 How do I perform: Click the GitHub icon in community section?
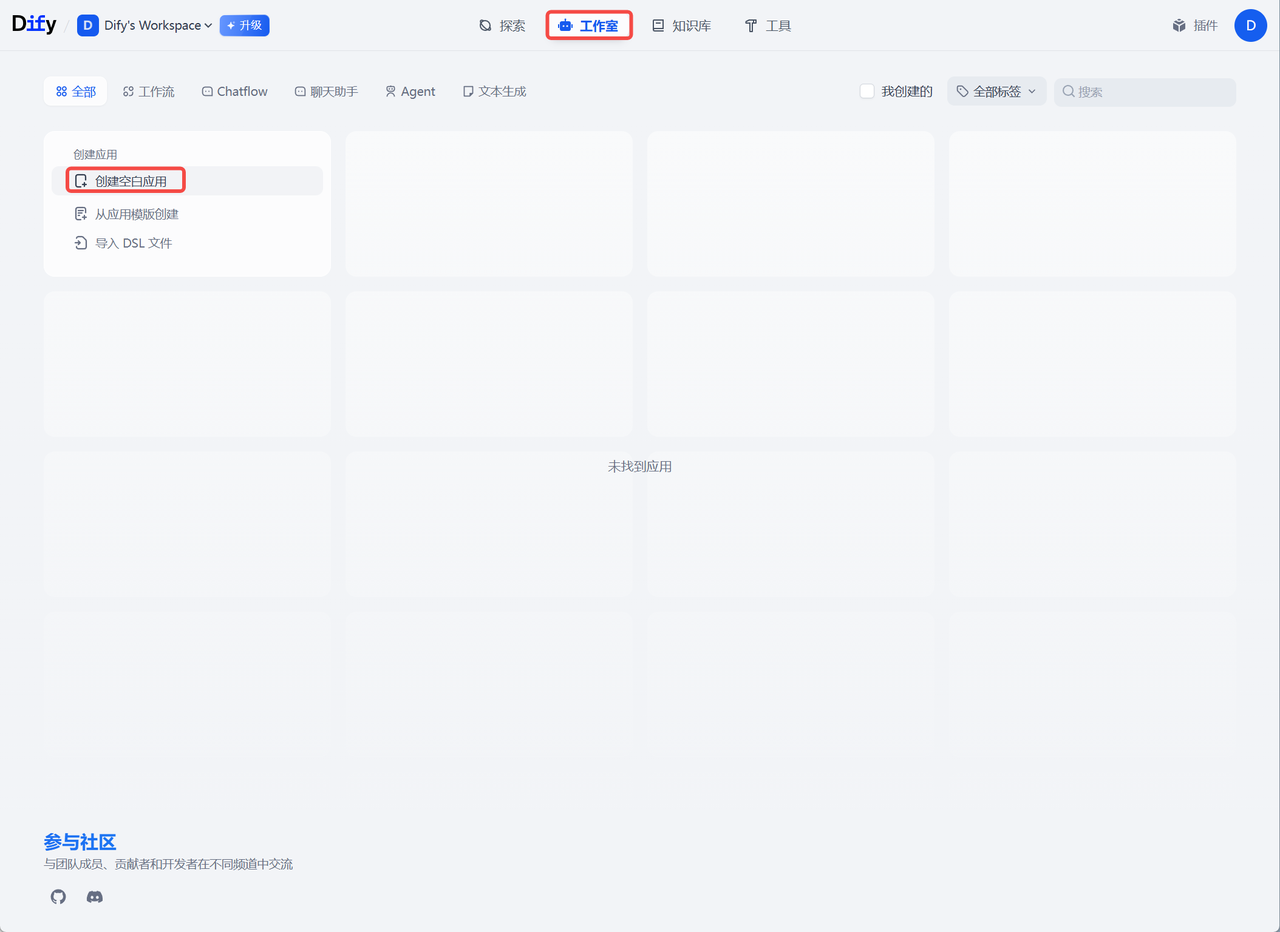(58, 897)
